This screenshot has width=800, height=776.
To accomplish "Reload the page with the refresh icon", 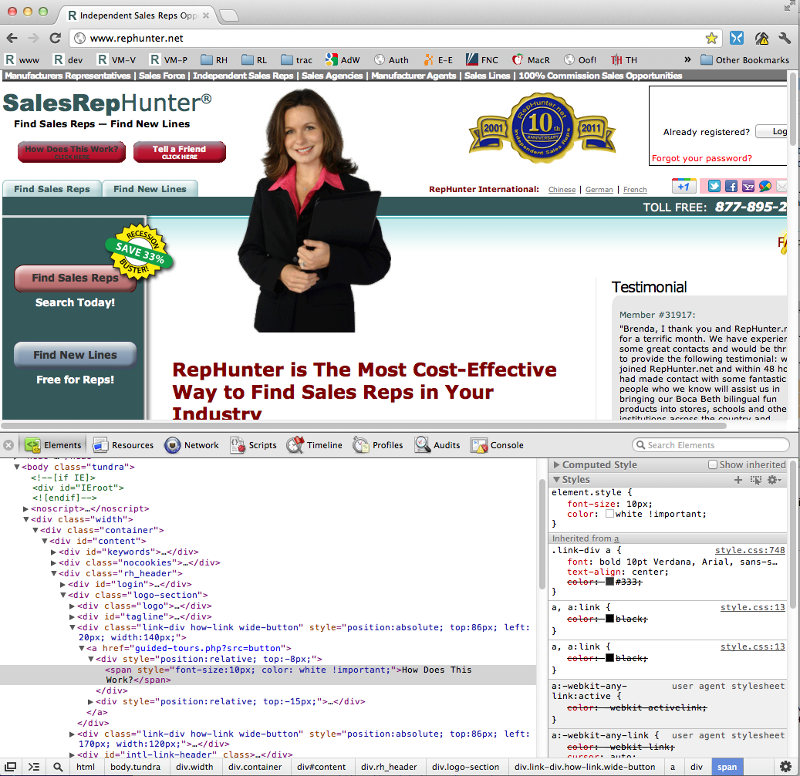I will [x=55, y=38].
